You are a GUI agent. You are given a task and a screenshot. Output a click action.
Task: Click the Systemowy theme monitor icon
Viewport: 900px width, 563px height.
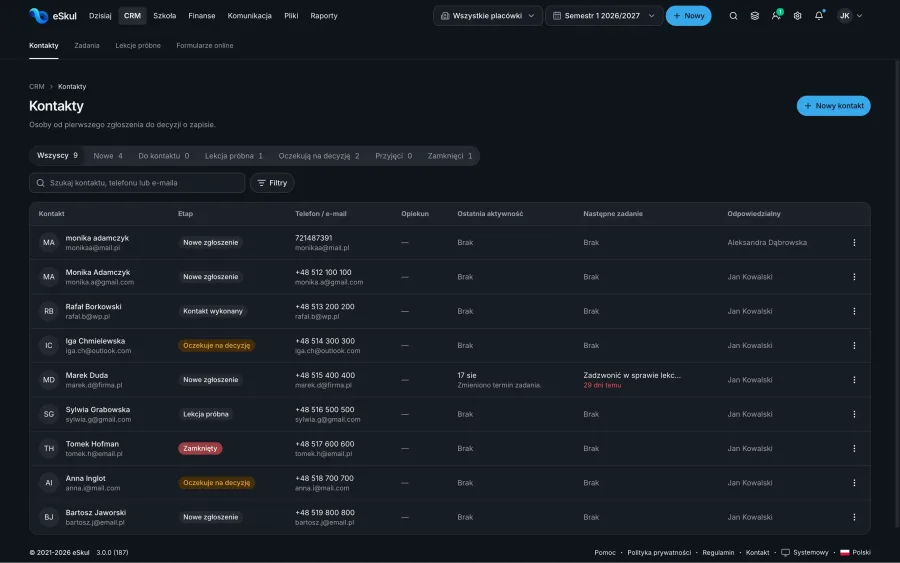(785, 553)
